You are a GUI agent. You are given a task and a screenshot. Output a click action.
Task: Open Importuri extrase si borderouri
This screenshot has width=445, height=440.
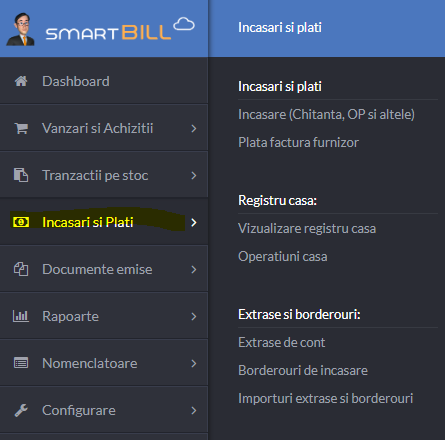click(x=326, y=398)
